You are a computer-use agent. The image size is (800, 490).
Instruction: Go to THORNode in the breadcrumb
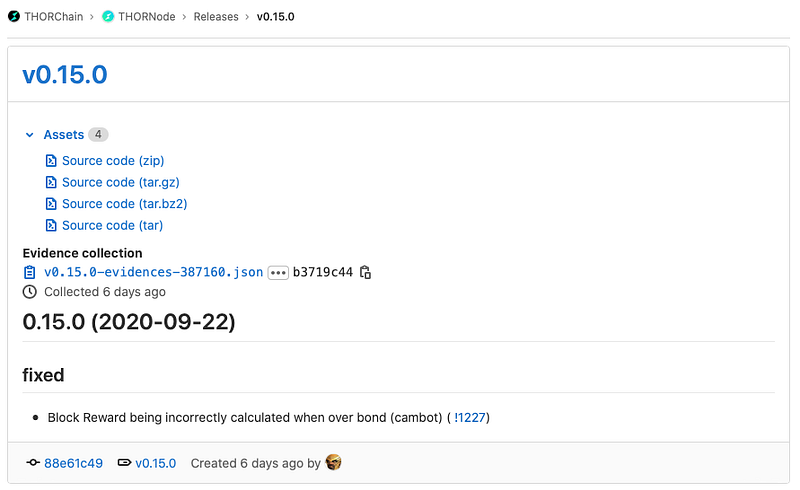(146, 16)
